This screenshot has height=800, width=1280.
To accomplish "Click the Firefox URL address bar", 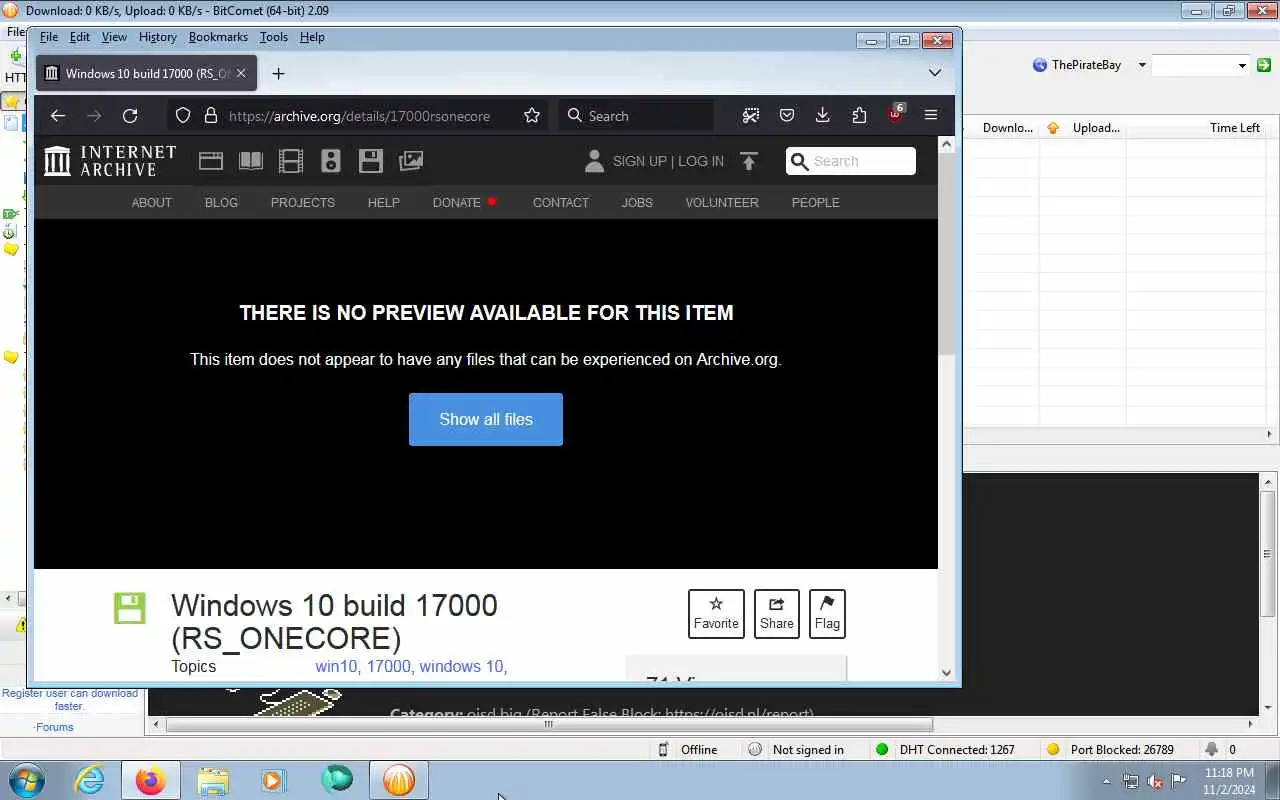I will [x=360, y=116].
